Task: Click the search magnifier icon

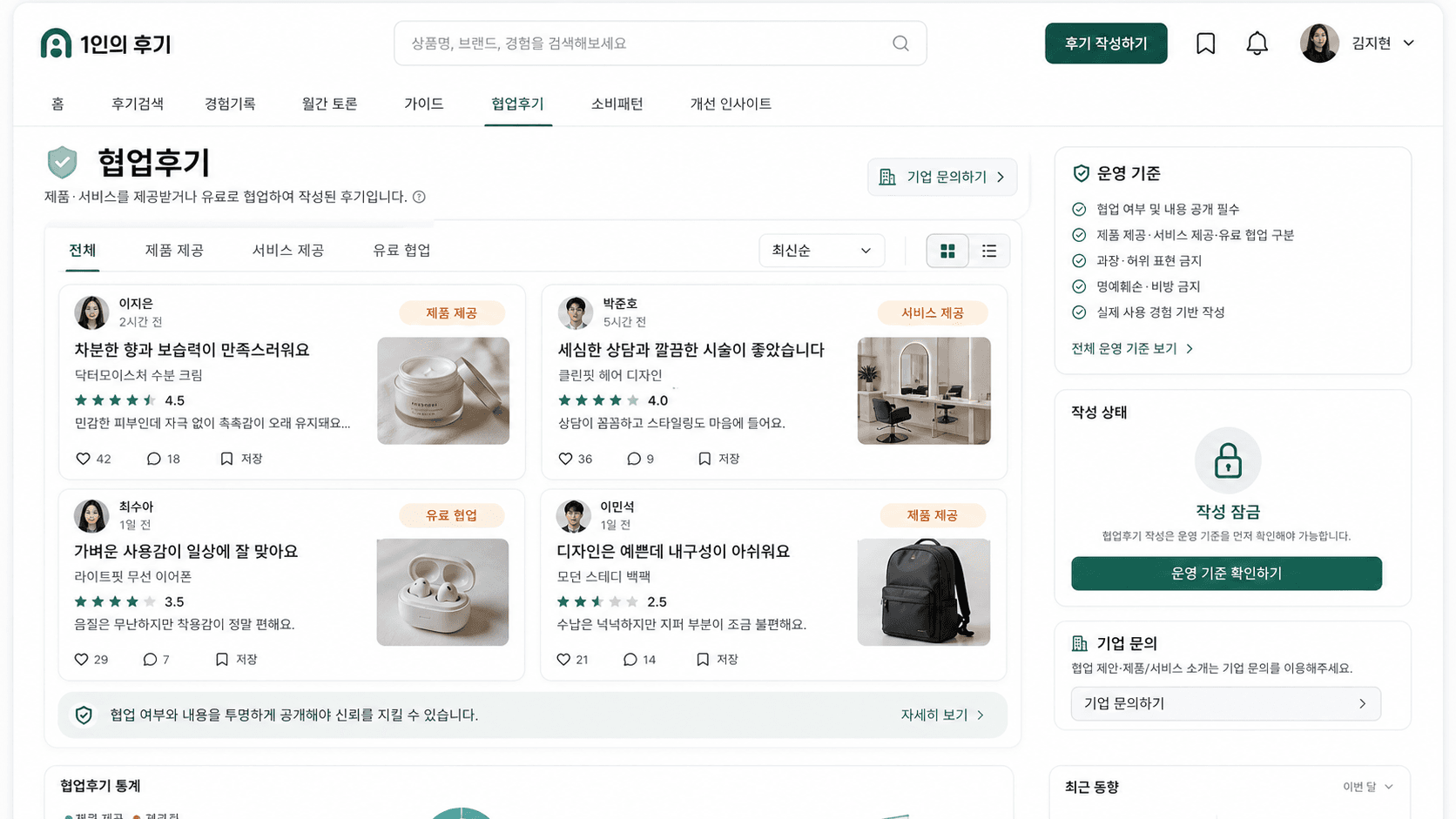Action: [x=900, y=44]
